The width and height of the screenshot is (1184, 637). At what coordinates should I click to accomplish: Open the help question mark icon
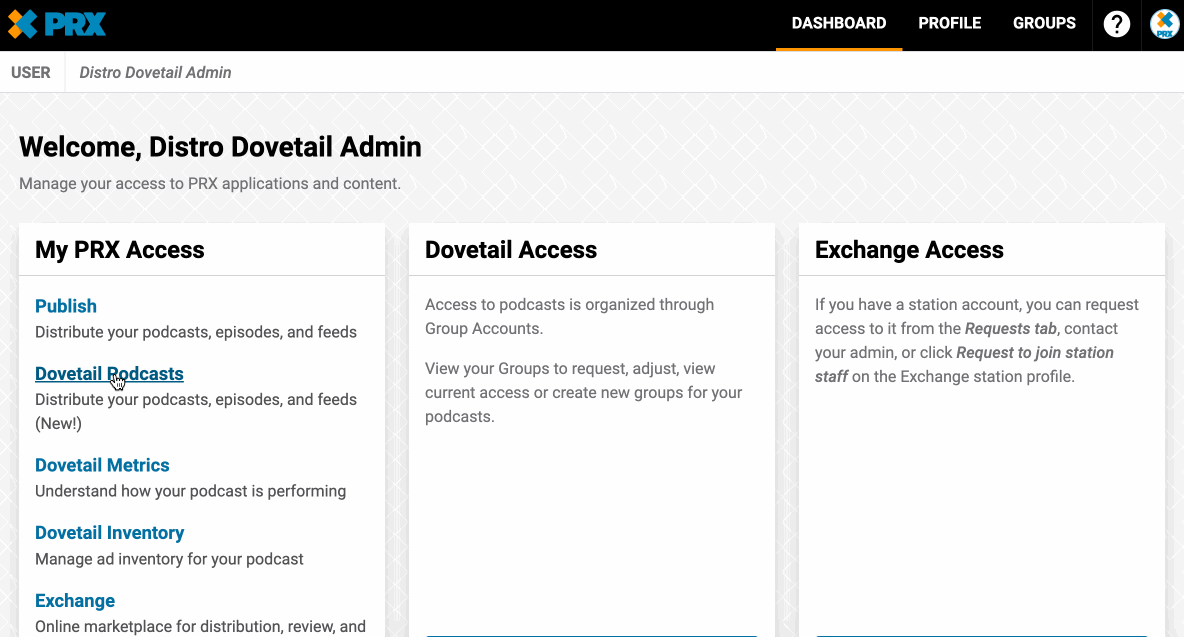pyautogui.click(x=1116, y=24)
